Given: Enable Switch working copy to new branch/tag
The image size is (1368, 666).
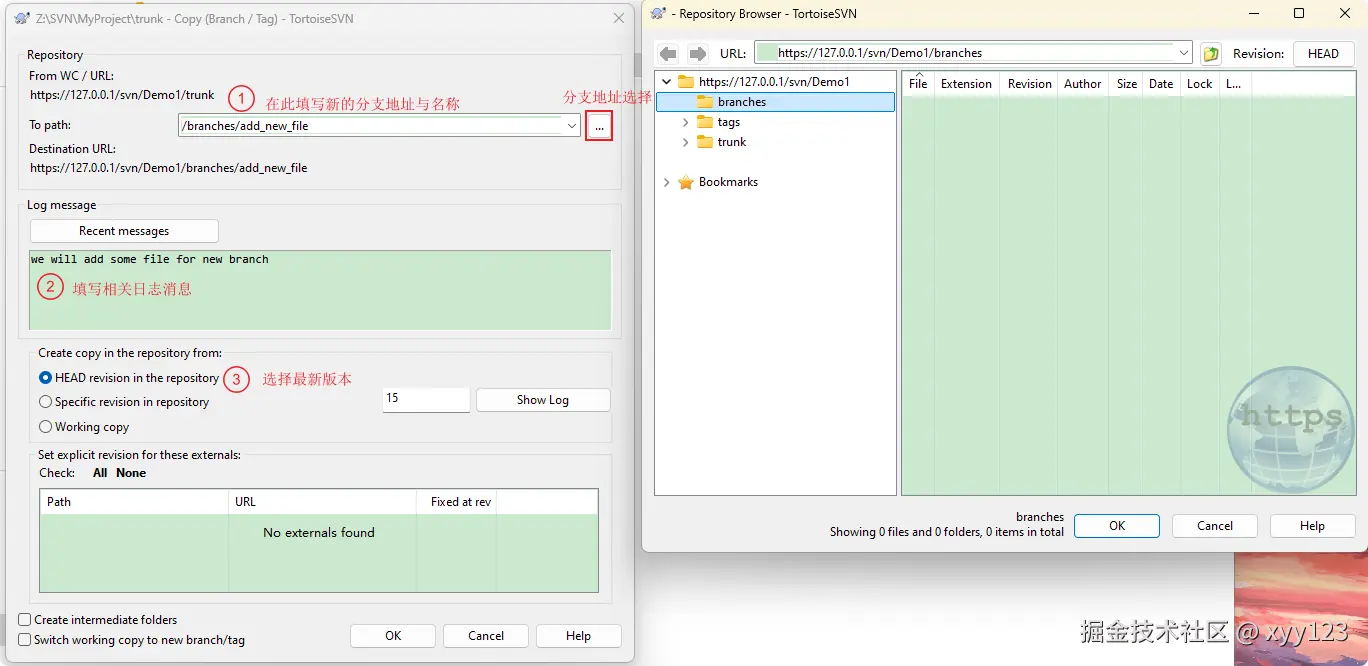Looking at the screenshot, I should click(25, 640).
